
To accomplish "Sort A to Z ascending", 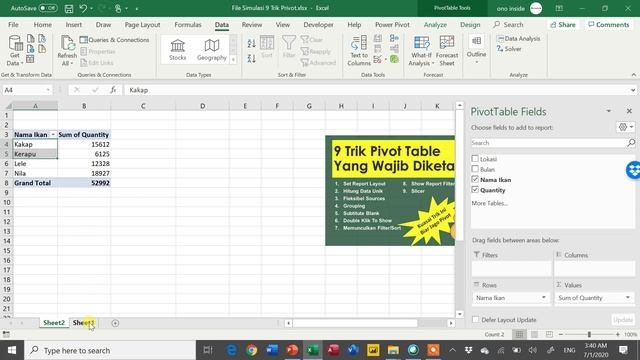I will pos(251,43).
